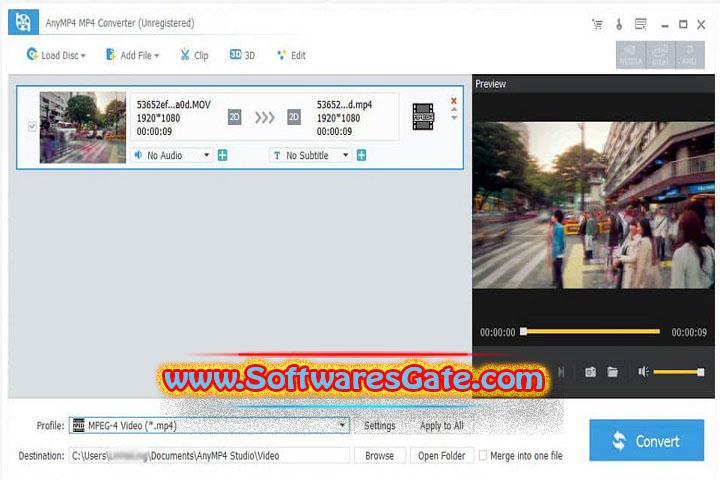This screenshot has height=480, width=720.
Task: Click the output 2D mode icon
Action: click(294, 117)
